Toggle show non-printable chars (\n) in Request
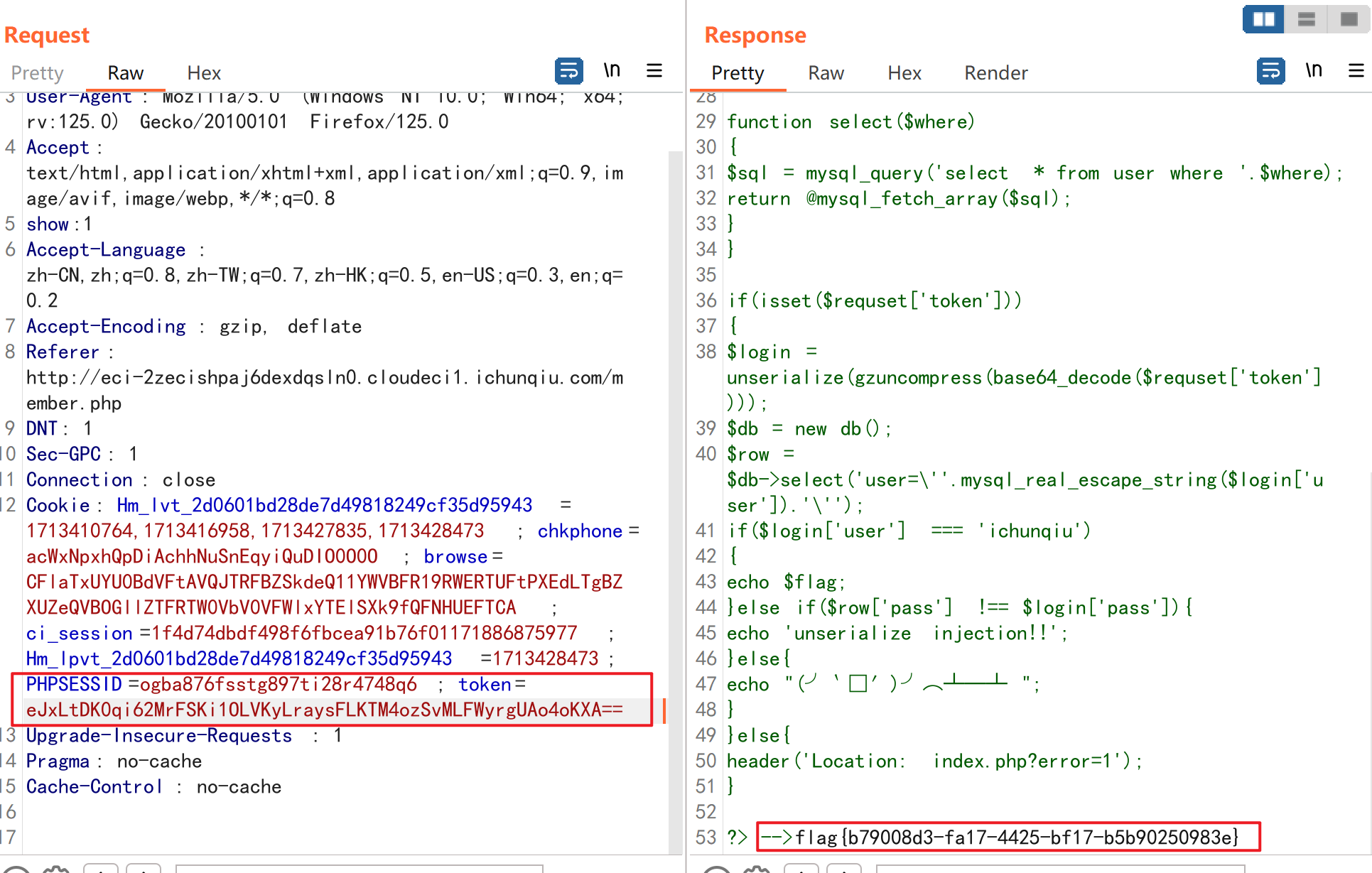Viewport: 1372px width, 873px height. tap(612, 71)
